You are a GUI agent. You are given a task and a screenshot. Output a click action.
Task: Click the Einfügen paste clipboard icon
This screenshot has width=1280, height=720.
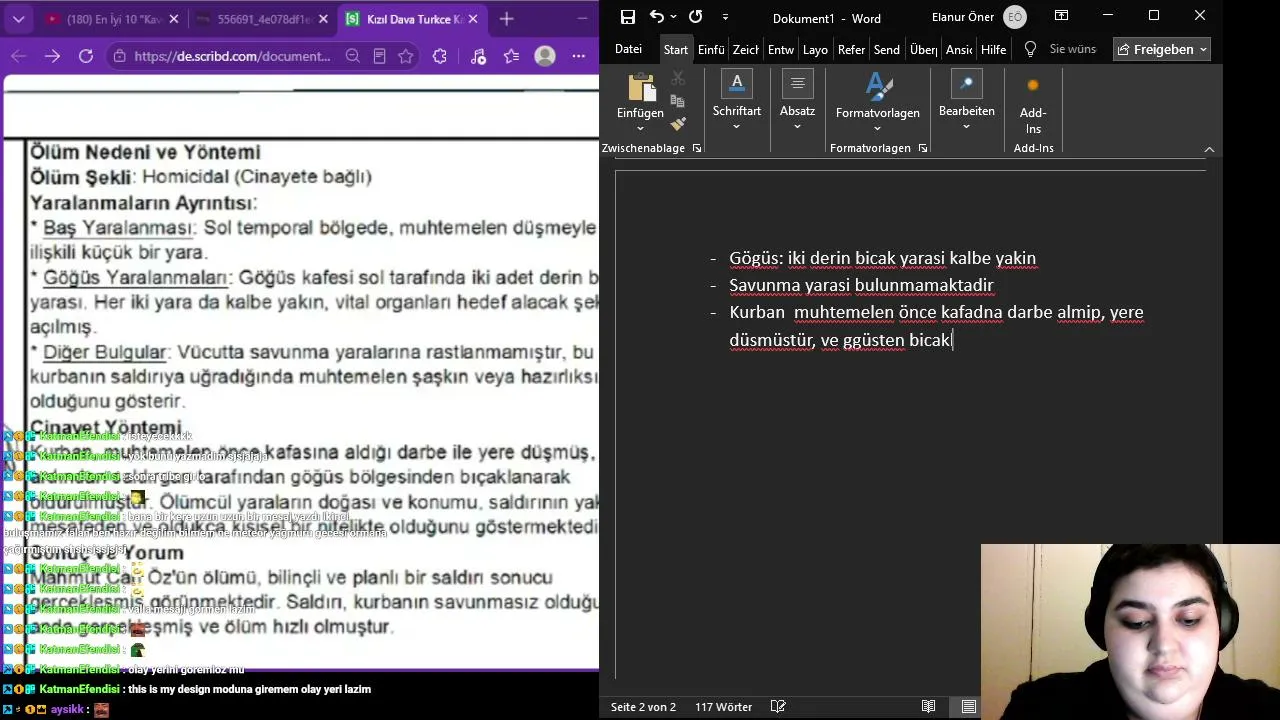click(641, 88)
